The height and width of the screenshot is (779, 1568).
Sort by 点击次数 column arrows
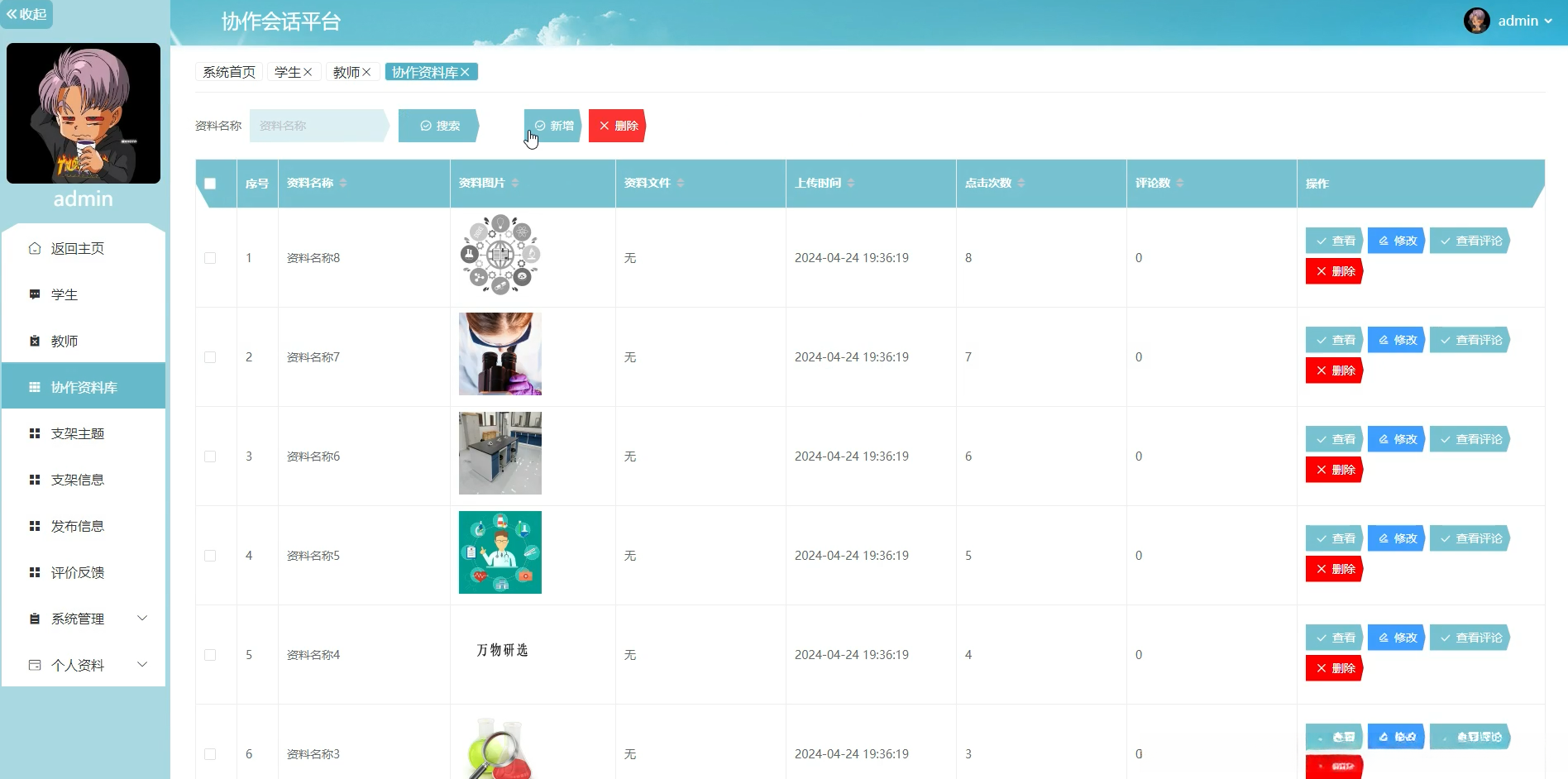pos(1021,183)
